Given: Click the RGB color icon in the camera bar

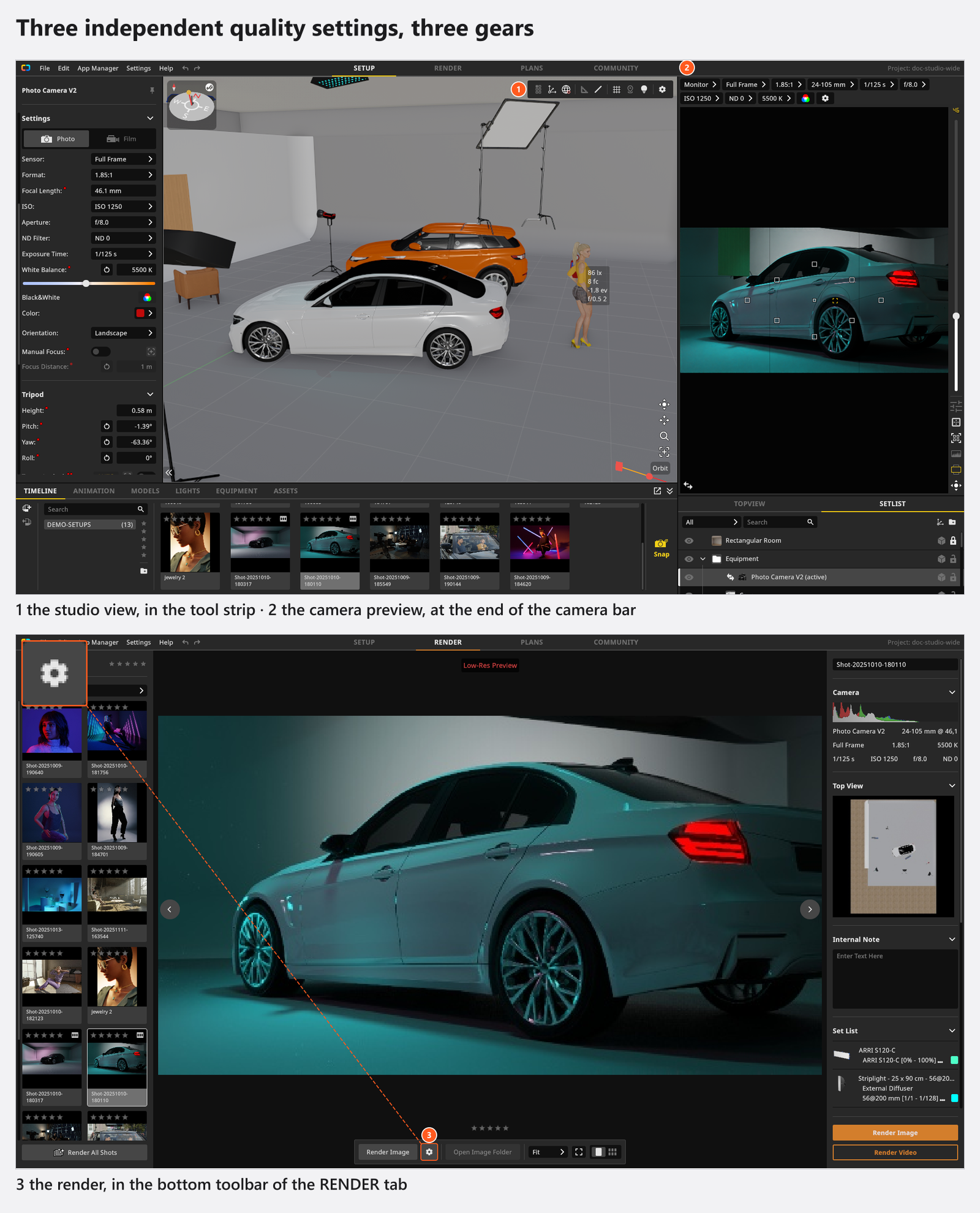Looking at the screenshot, I should 805,99.
